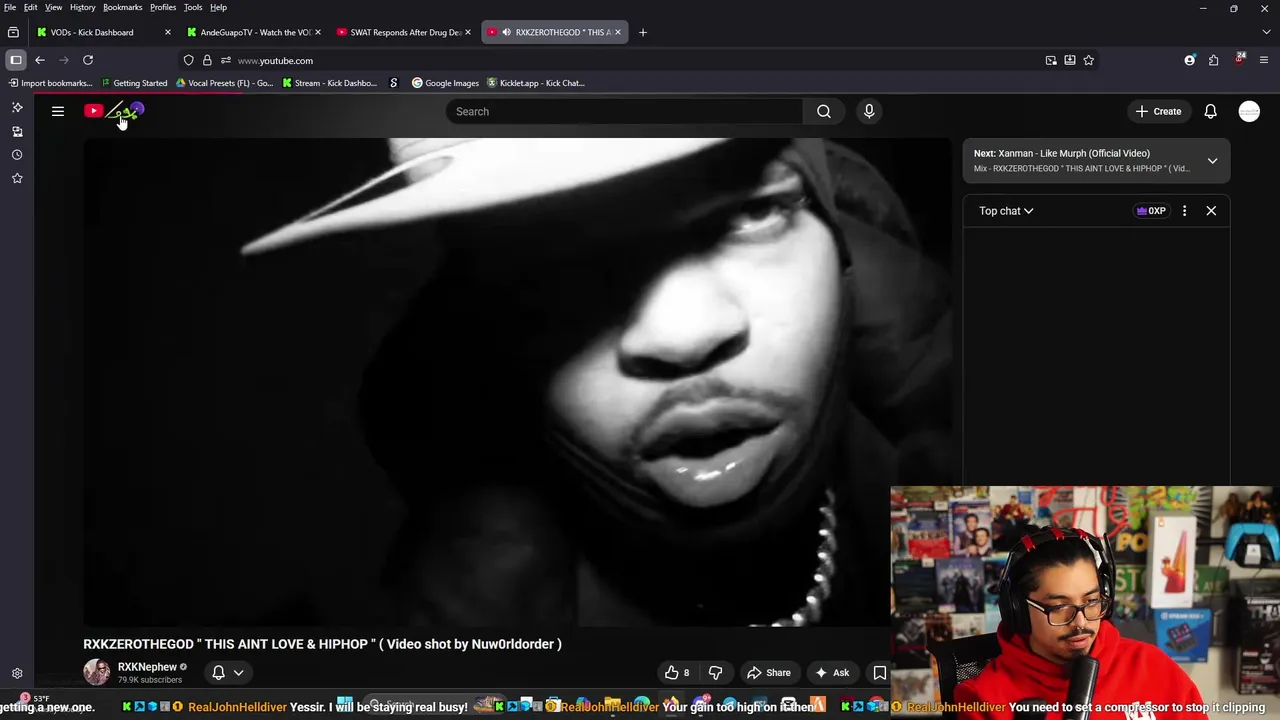Open Stream - Kick Dashboard bookmark
The image size is (1280, 720).
tap(330, 83)
